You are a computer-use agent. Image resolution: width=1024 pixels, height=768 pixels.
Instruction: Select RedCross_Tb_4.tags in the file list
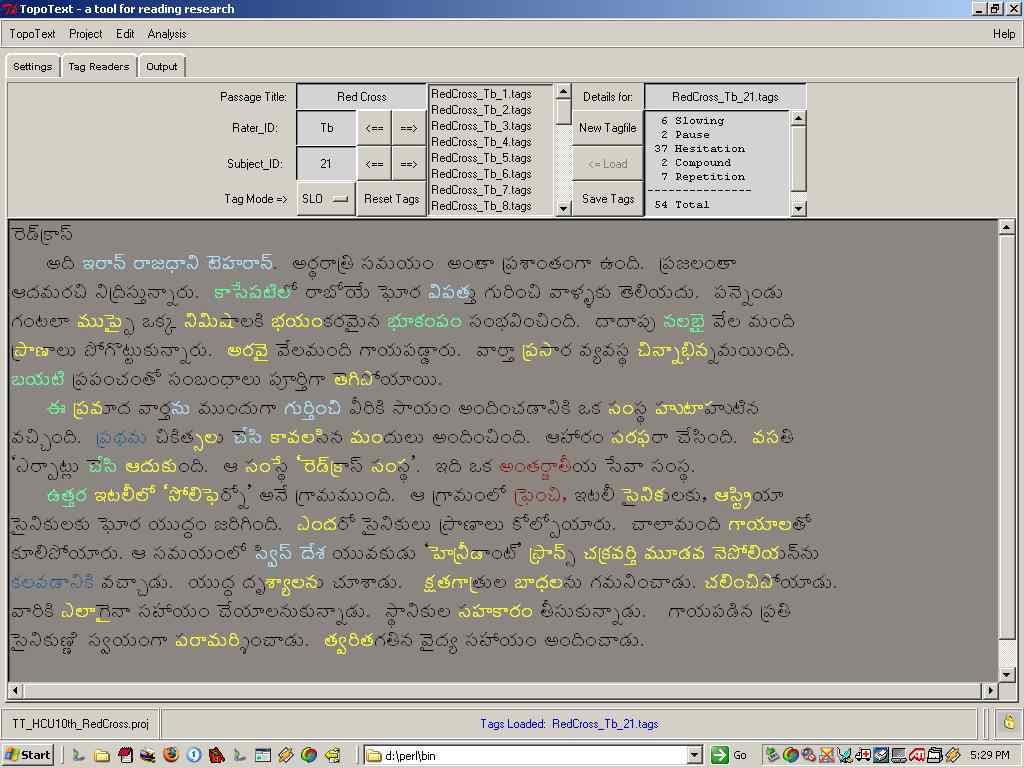[x=481, y=142]
